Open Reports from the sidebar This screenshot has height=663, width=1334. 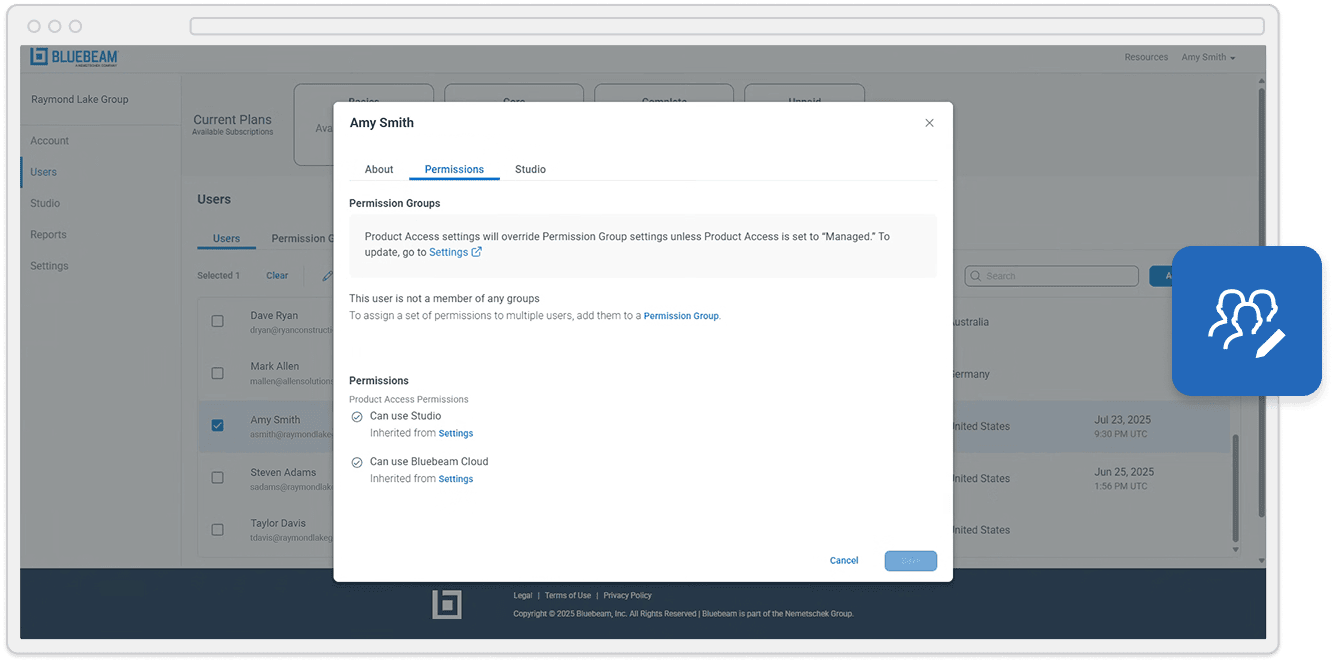(47, 234)
